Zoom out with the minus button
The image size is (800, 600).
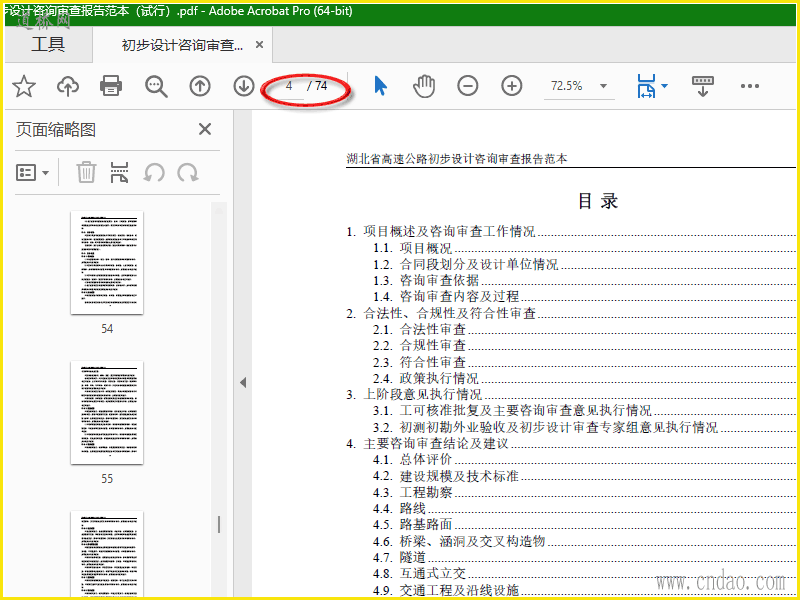coord(467,86)
